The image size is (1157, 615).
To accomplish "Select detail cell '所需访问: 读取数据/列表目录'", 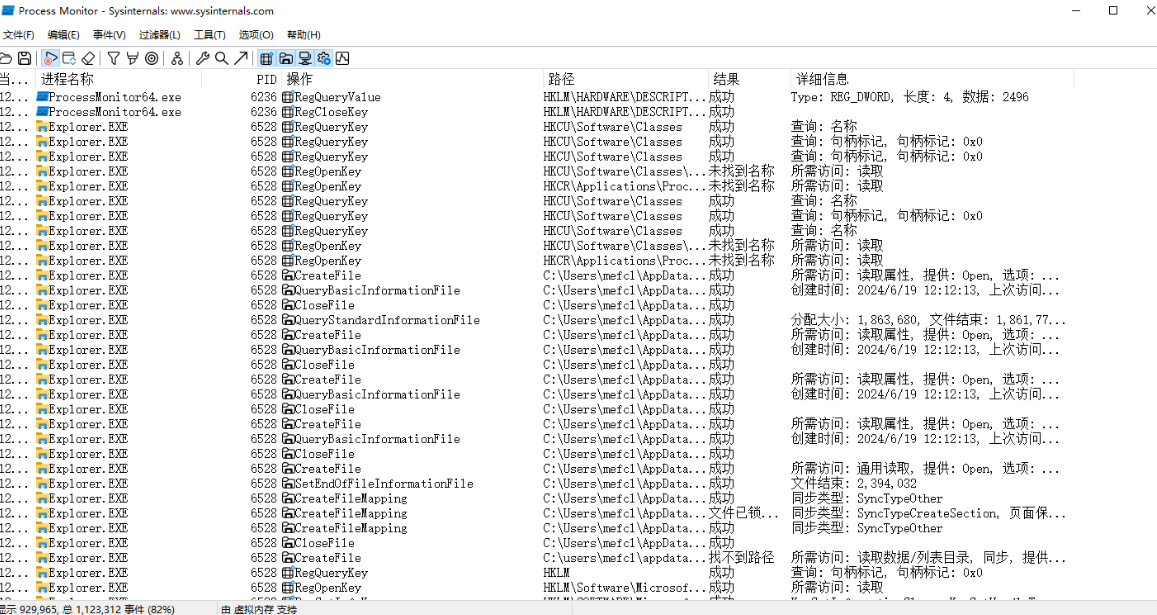I will pos(928,557).
